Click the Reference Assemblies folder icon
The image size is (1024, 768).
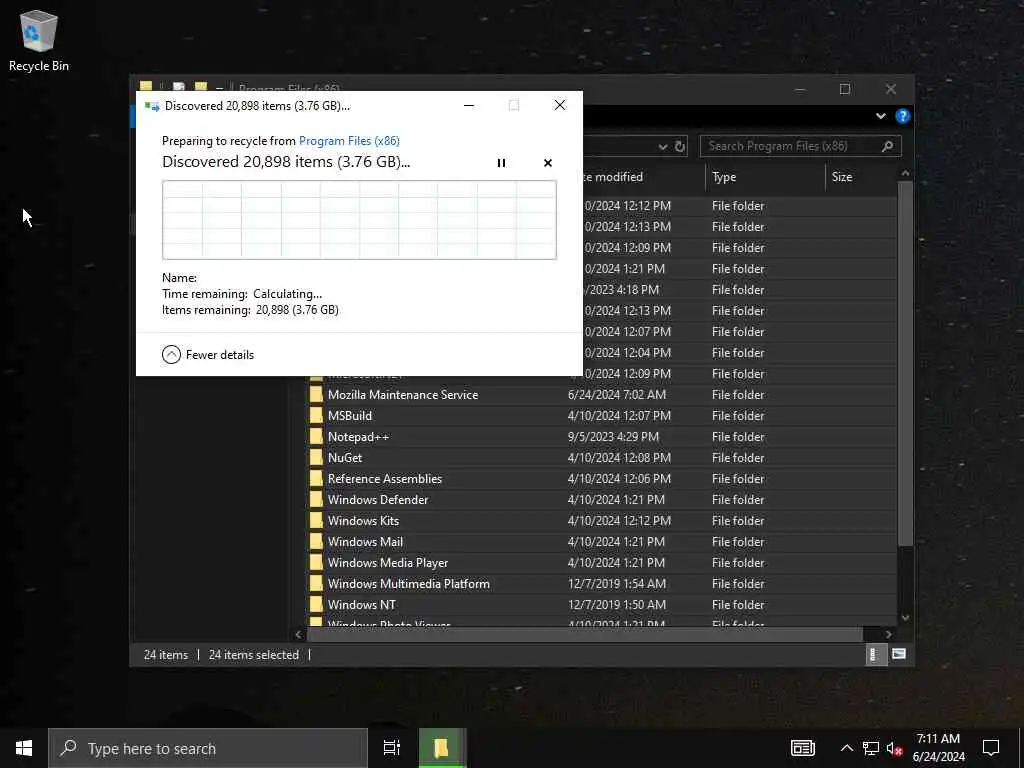(316, 479)
